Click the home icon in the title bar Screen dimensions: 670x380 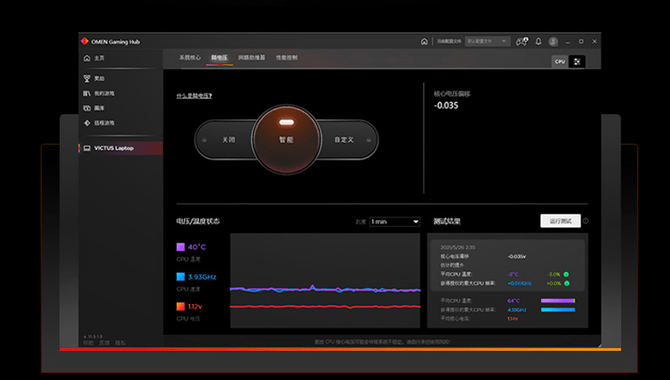[424, 41]
